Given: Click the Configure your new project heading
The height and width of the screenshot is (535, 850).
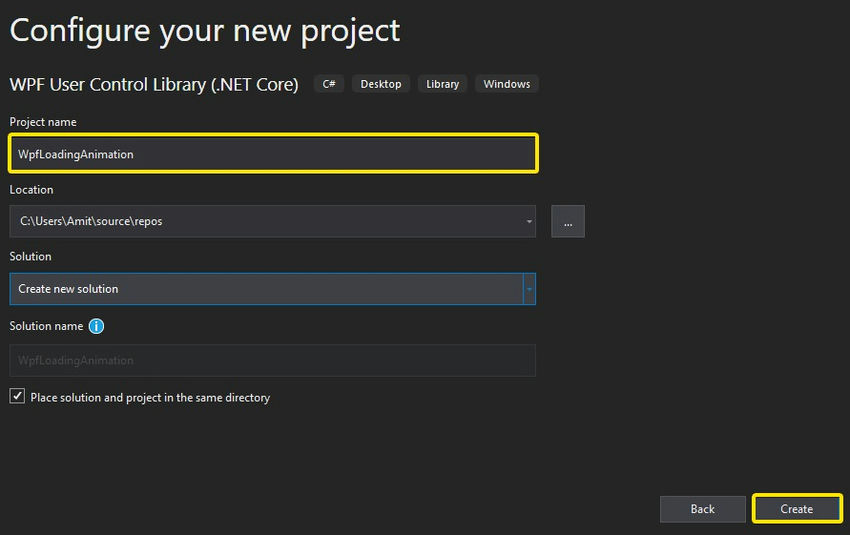Looking at the screenshot, I should point(205,30).
